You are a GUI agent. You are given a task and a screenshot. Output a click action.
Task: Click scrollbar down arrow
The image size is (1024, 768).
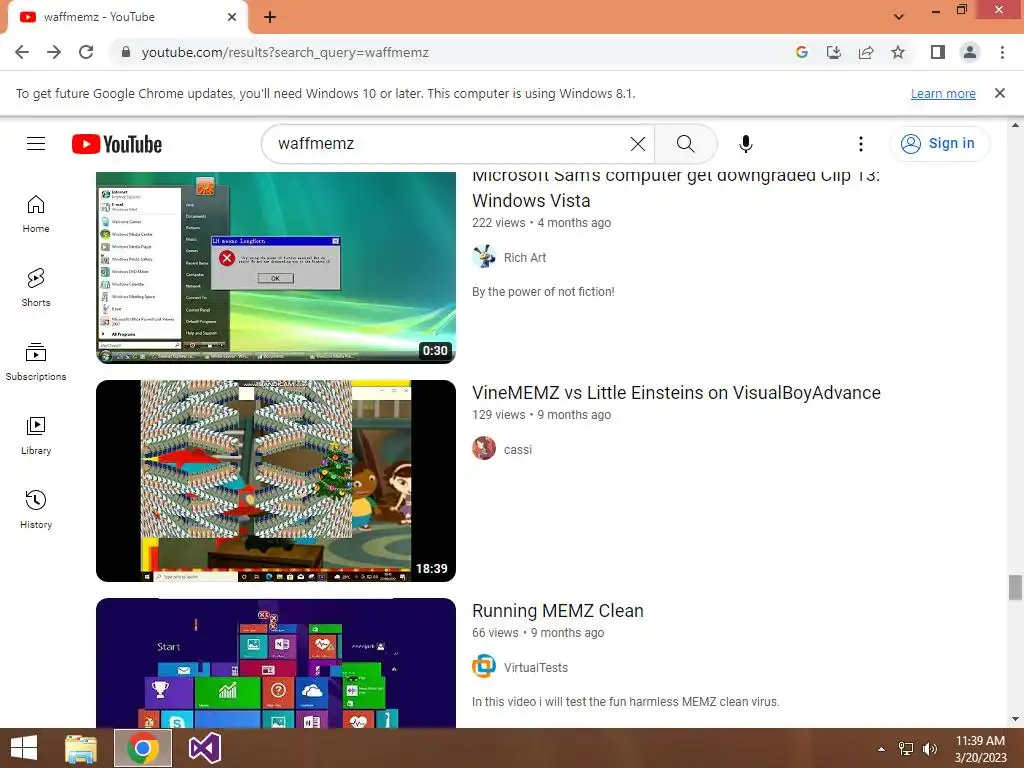click(1015, 719)
